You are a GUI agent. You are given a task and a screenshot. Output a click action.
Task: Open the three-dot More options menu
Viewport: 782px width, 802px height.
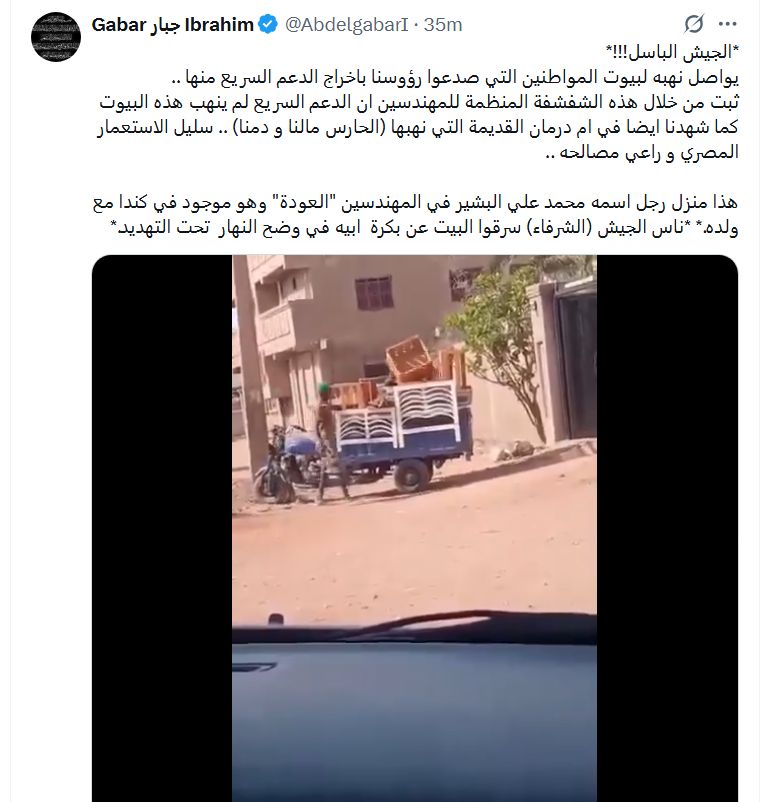click(727, 24)
